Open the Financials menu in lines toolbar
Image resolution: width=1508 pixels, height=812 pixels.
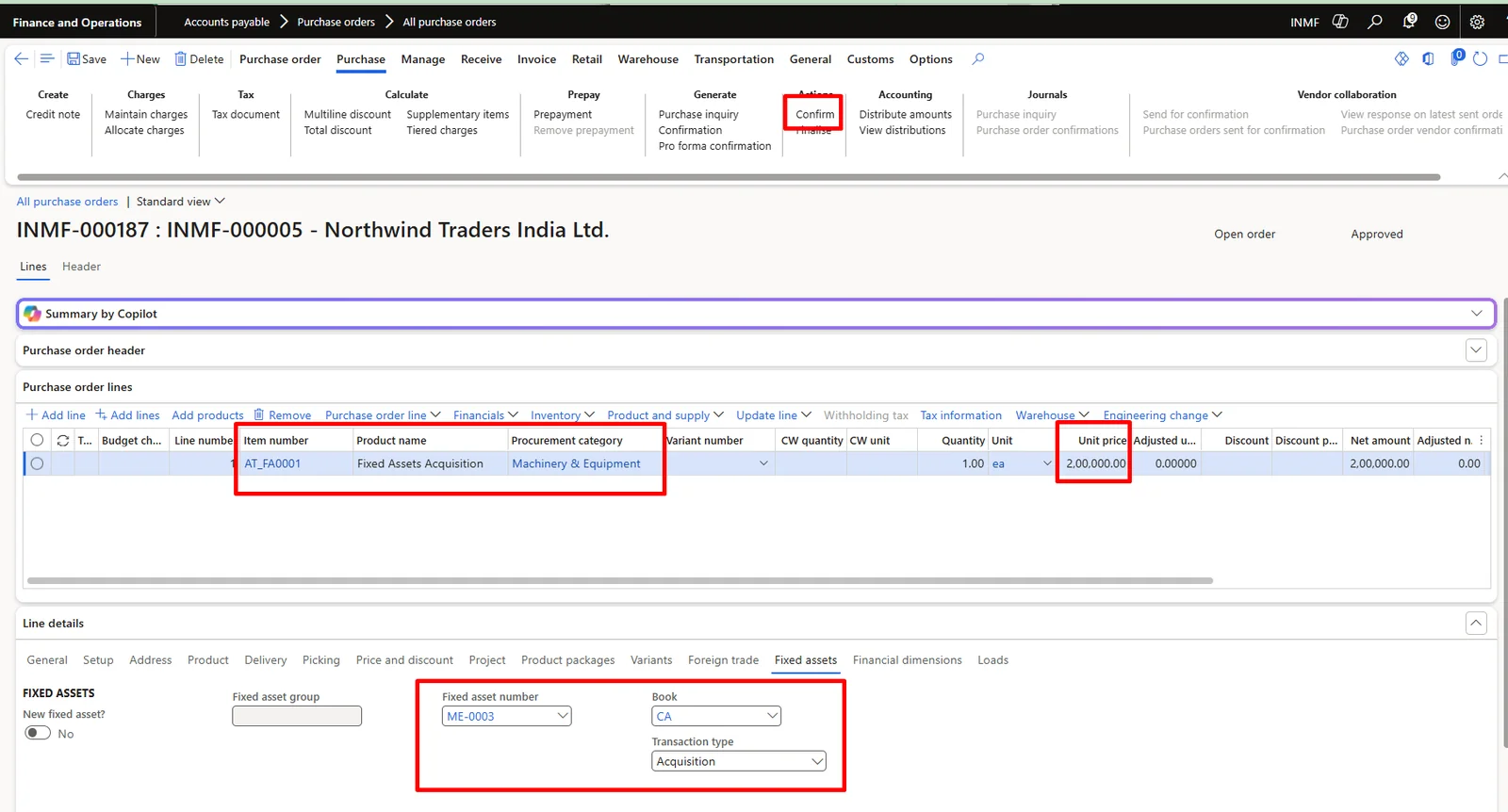(485, 415)
